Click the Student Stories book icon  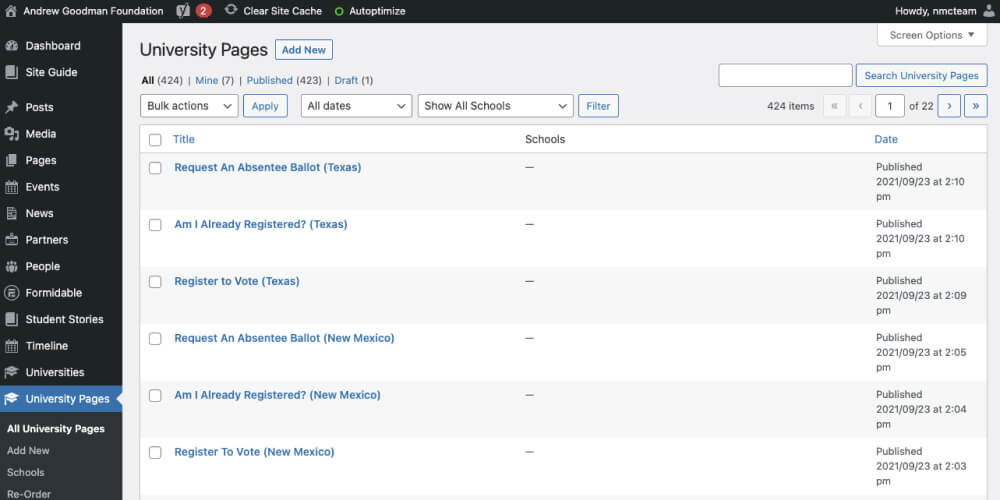(11, 319)
